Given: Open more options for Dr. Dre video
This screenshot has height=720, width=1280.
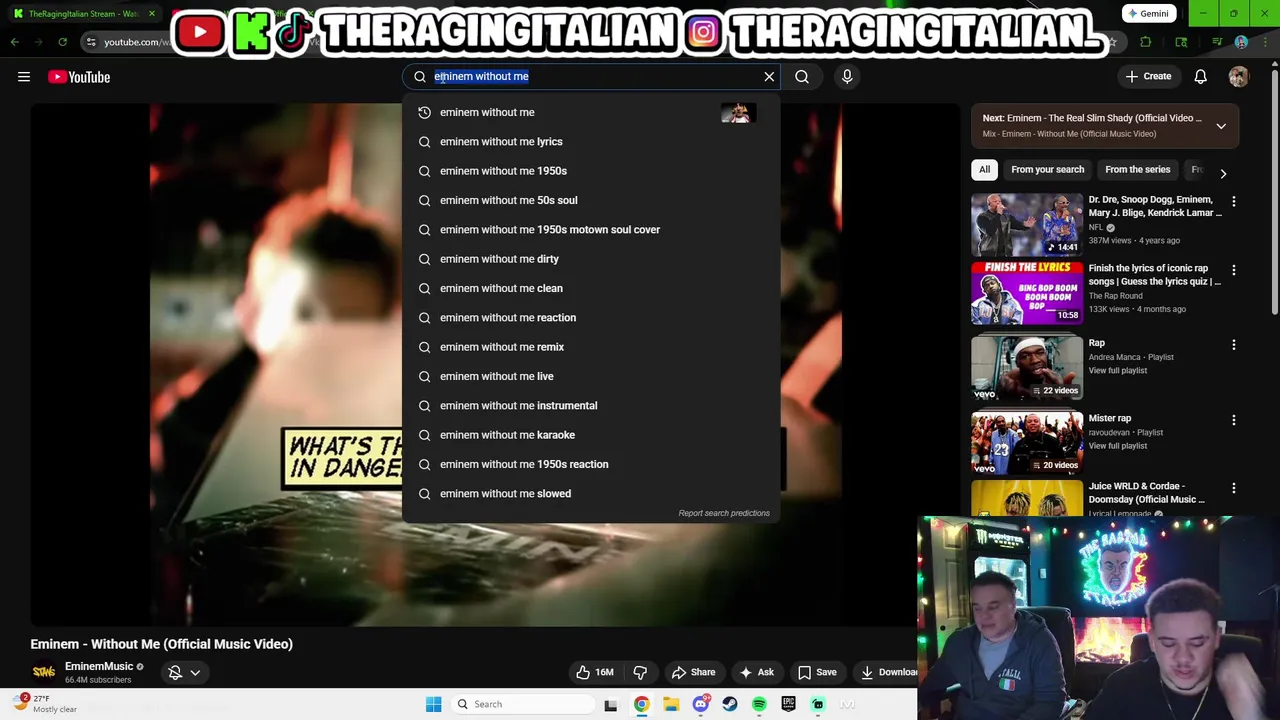Looking at the screenshot, I should pos(1233,202).
